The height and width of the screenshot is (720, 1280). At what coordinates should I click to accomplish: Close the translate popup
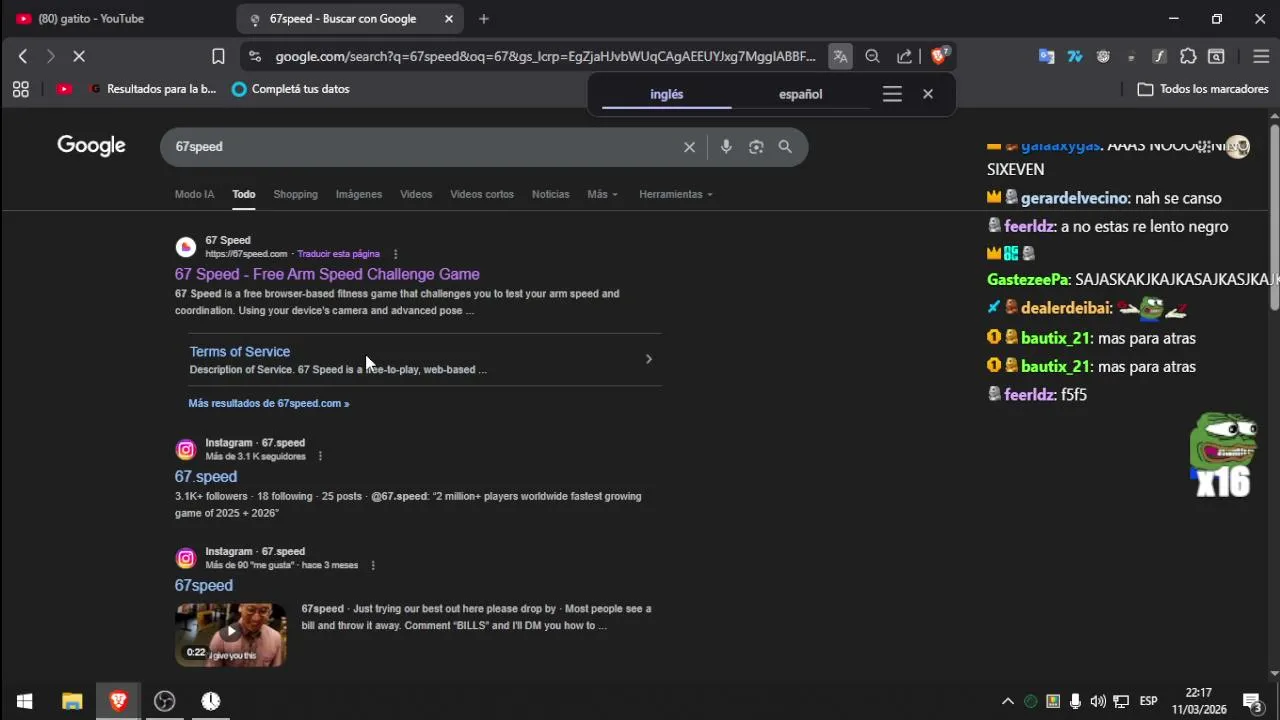(x=928, y=94)
